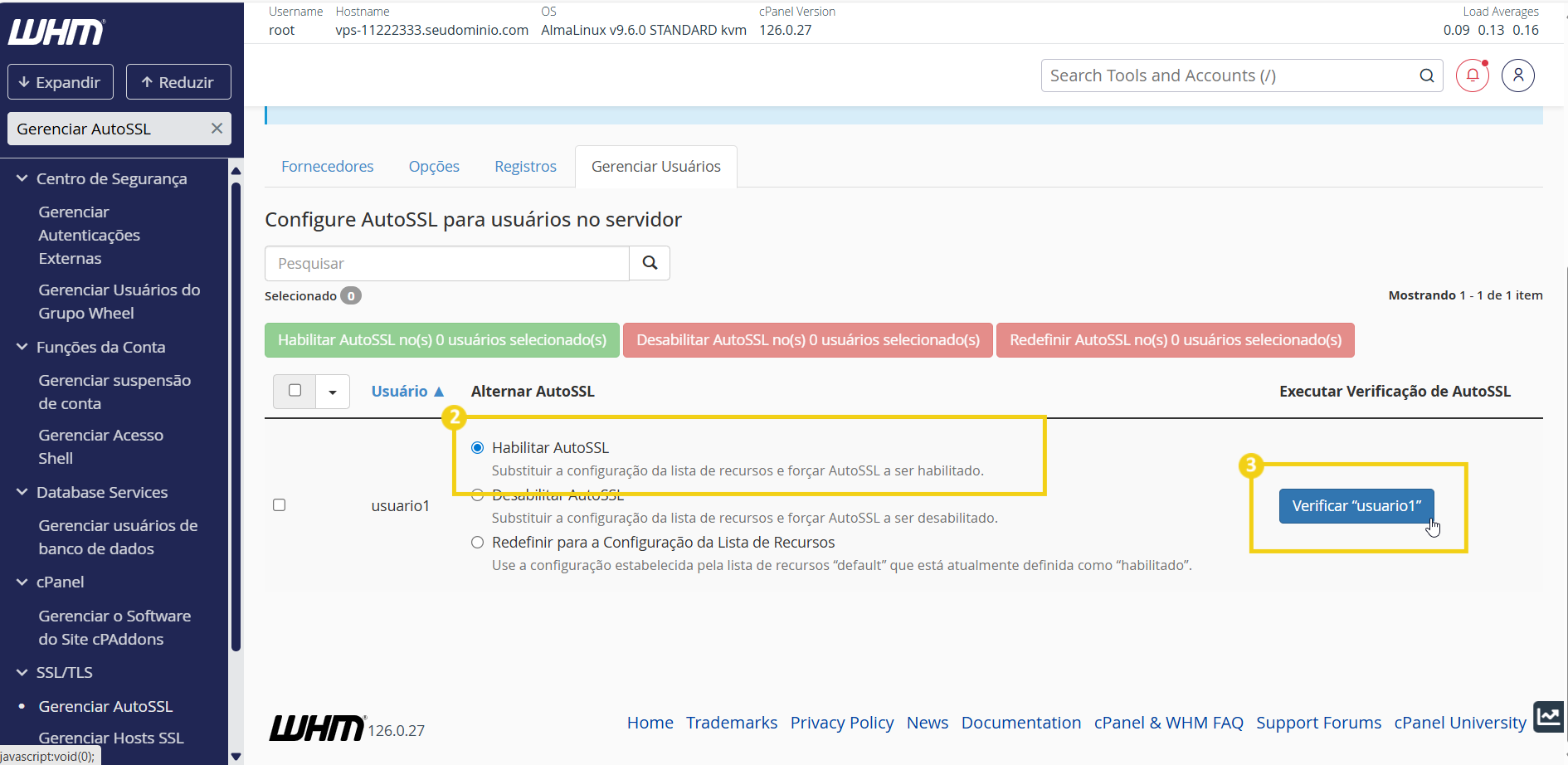Click the header search magnifier icon
This screenshot has width=1568, height=765.
1427,76
